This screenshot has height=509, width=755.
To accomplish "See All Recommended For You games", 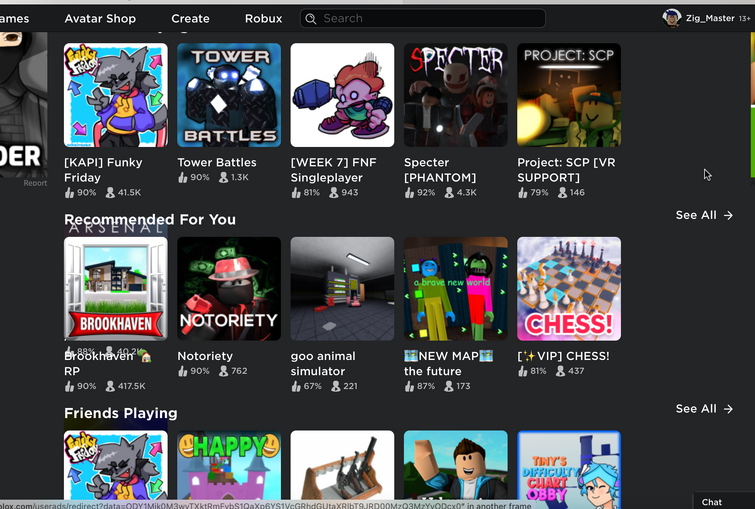I will click(704, 215).
